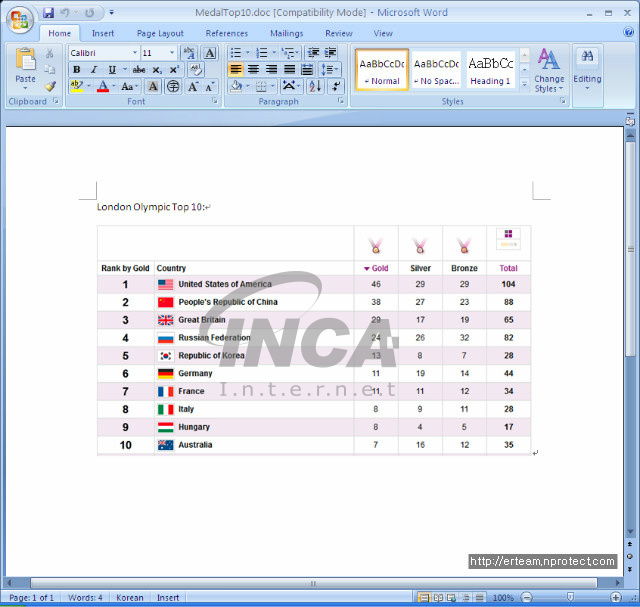The height and width of the screenshot is (607, 640).
Task: Click the vertical scrollbar thumb
Action: (631, 249)
